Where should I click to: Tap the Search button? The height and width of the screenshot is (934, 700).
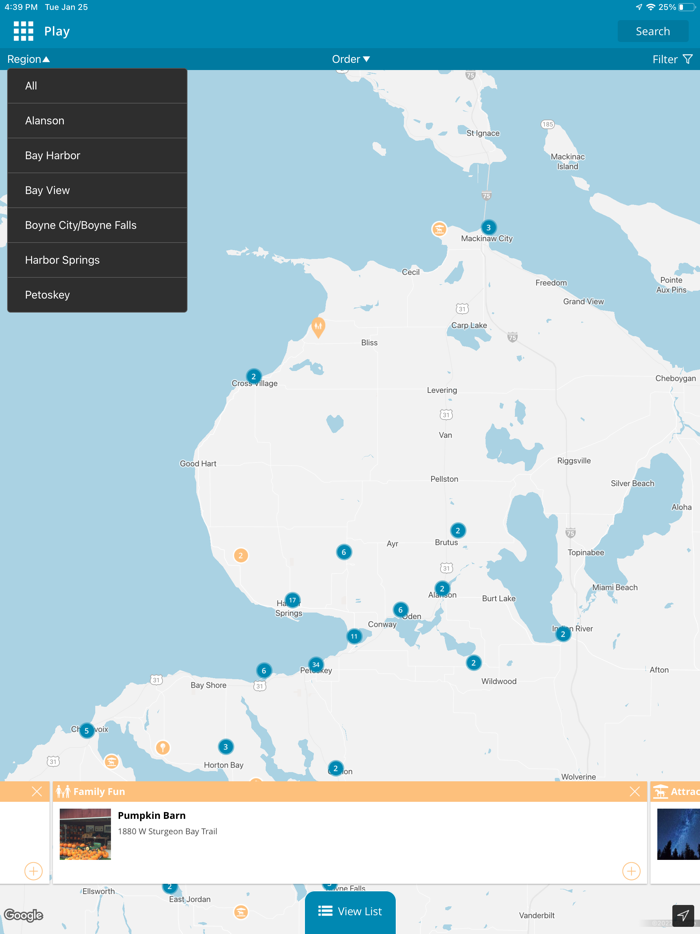tap(652, 31)
